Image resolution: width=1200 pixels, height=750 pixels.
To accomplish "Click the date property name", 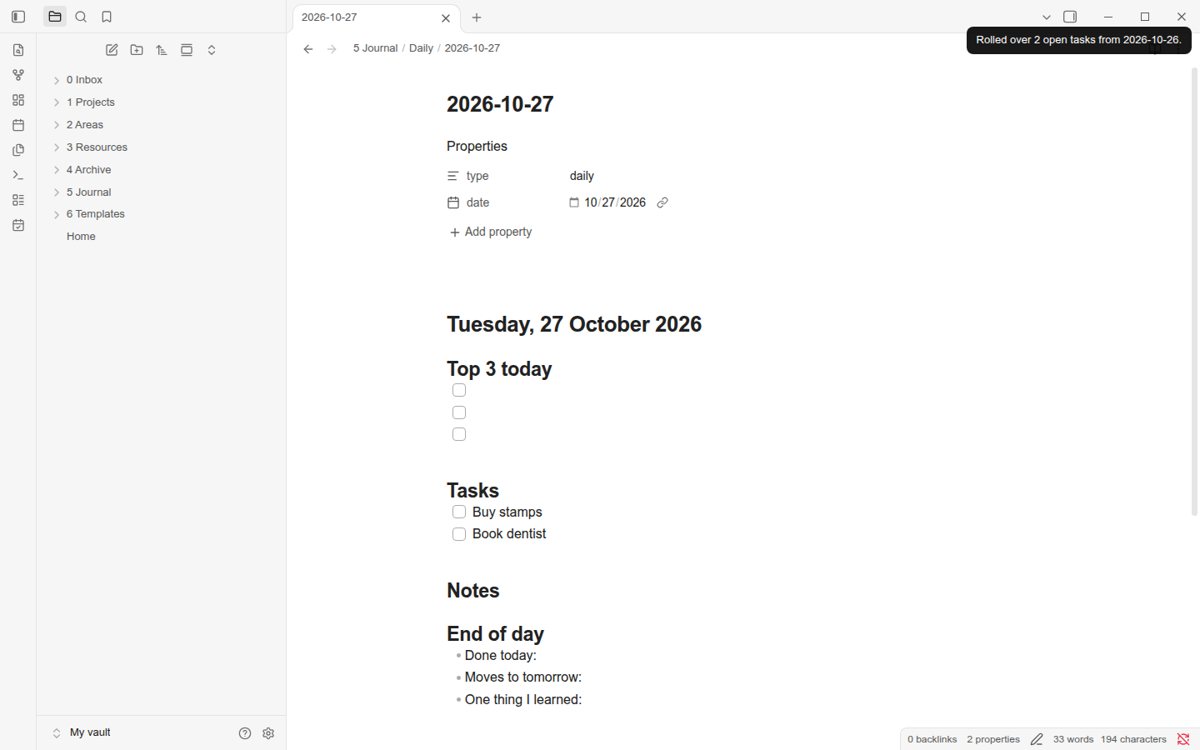I will (478, 202).
